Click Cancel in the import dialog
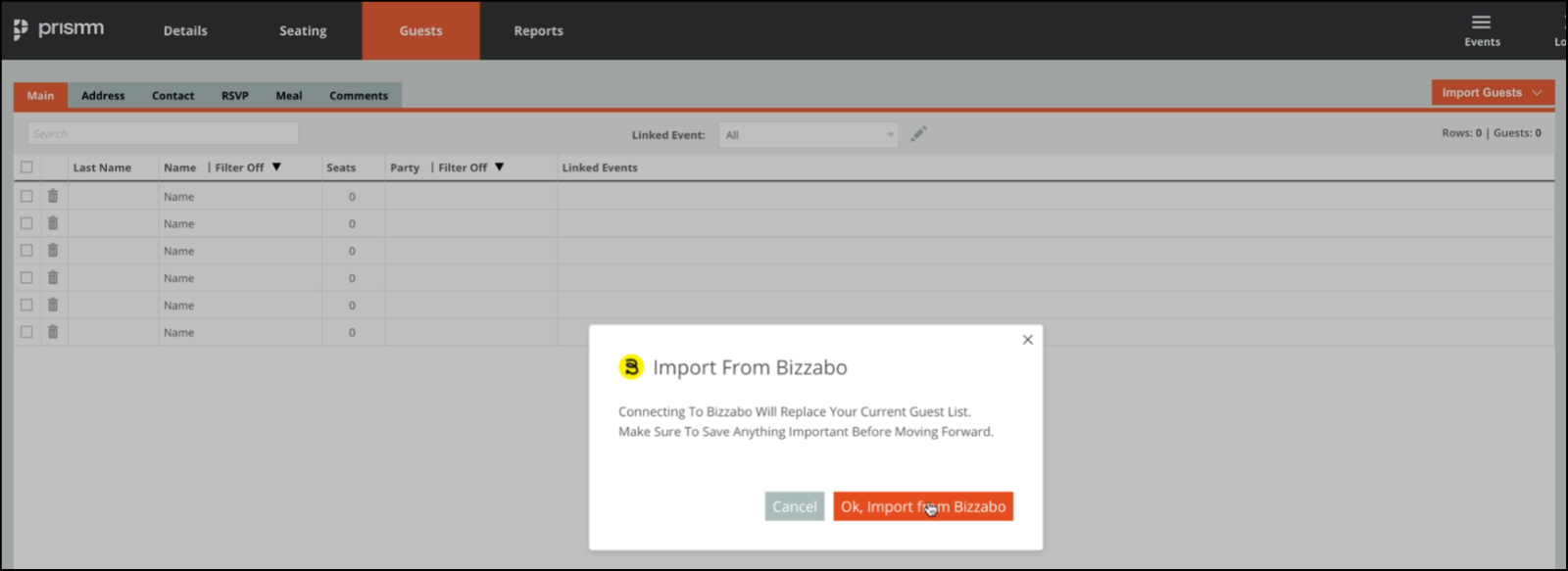Viewport: 1568px width, 571px height. tap(794, 506)
